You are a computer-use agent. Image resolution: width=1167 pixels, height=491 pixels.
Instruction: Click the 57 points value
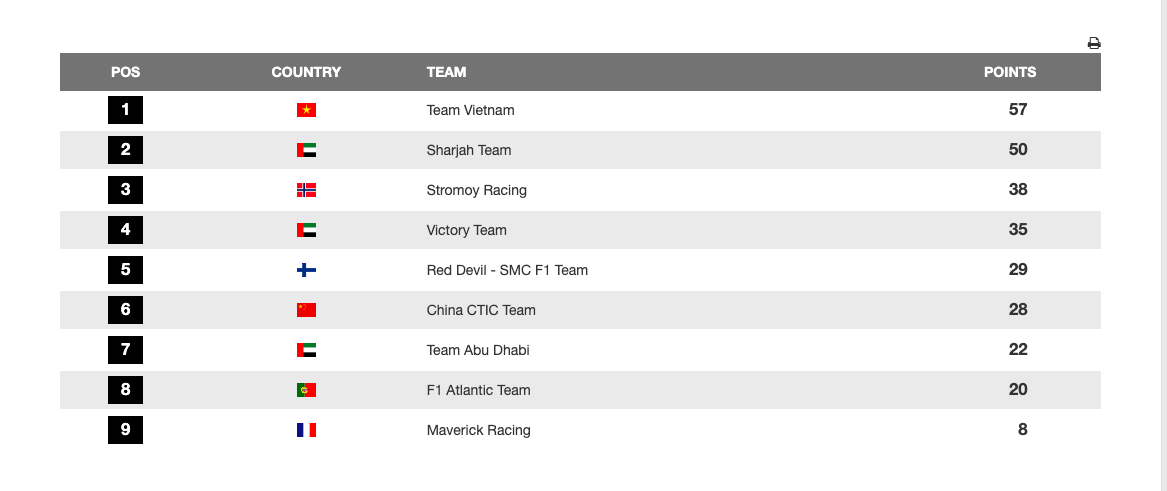pyautogui.click(x=1018, y=110)
